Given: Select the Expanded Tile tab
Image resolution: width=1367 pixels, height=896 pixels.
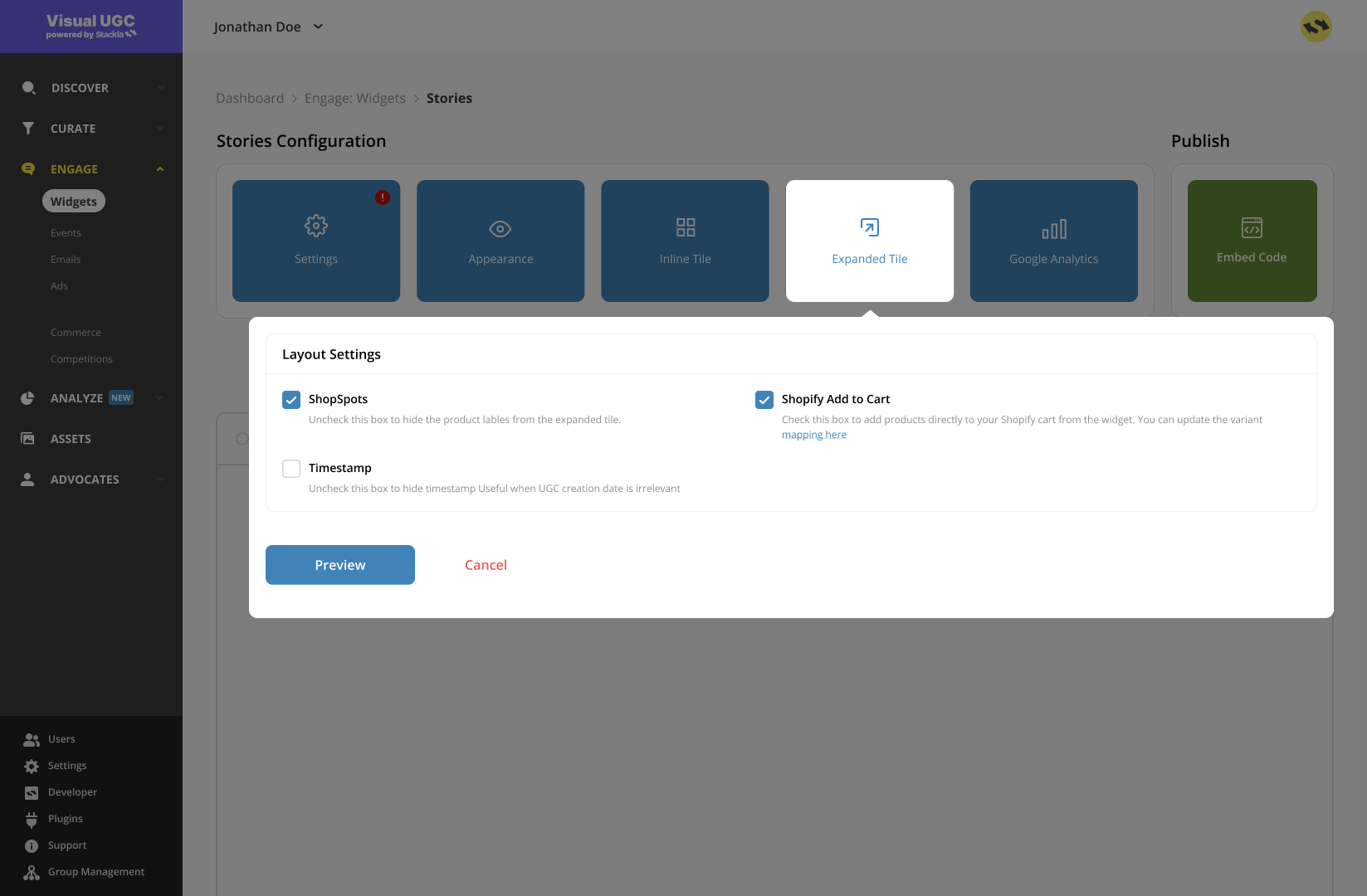Looking at the screenshot, I should point(869,241).
